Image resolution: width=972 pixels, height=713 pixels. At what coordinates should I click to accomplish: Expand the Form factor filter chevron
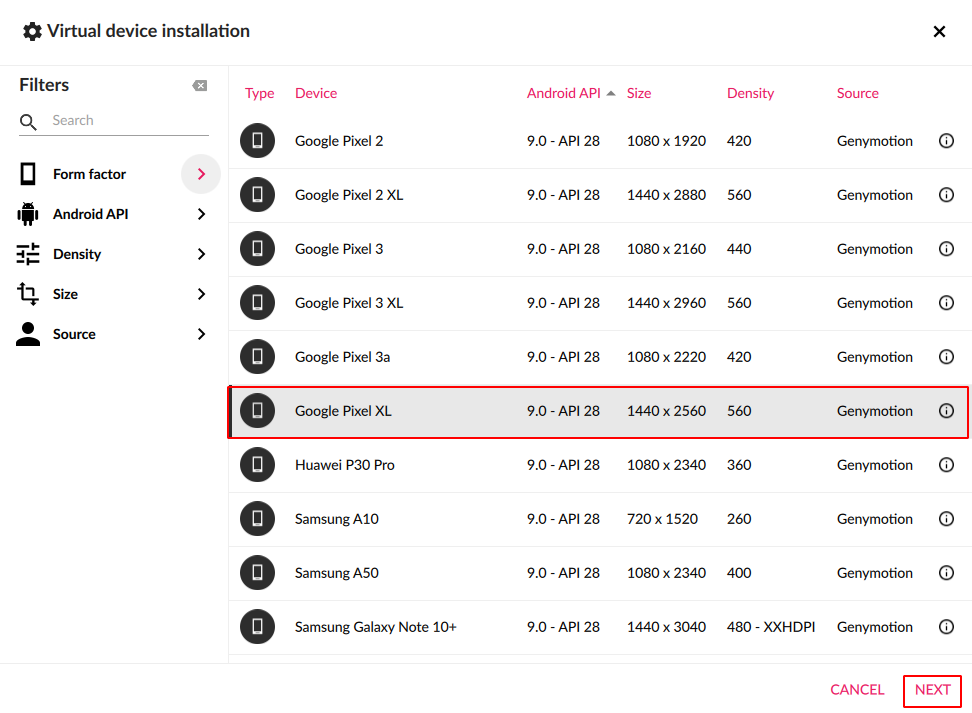pyautogui.click(x=201, y=174)
